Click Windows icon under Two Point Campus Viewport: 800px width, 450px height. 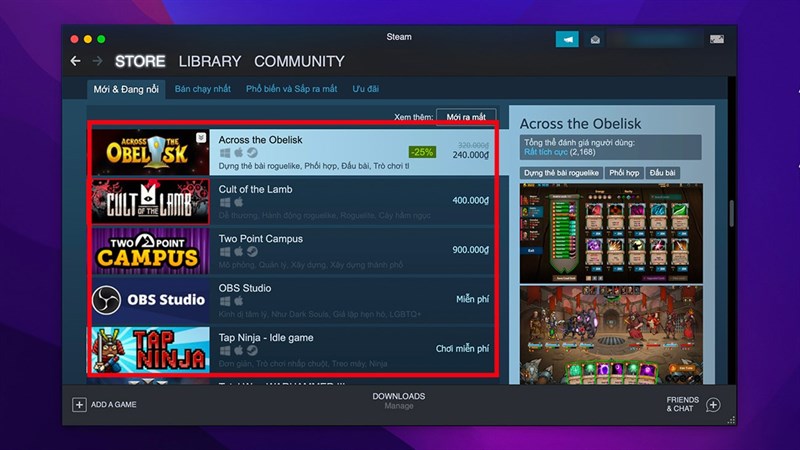(225, 252)
